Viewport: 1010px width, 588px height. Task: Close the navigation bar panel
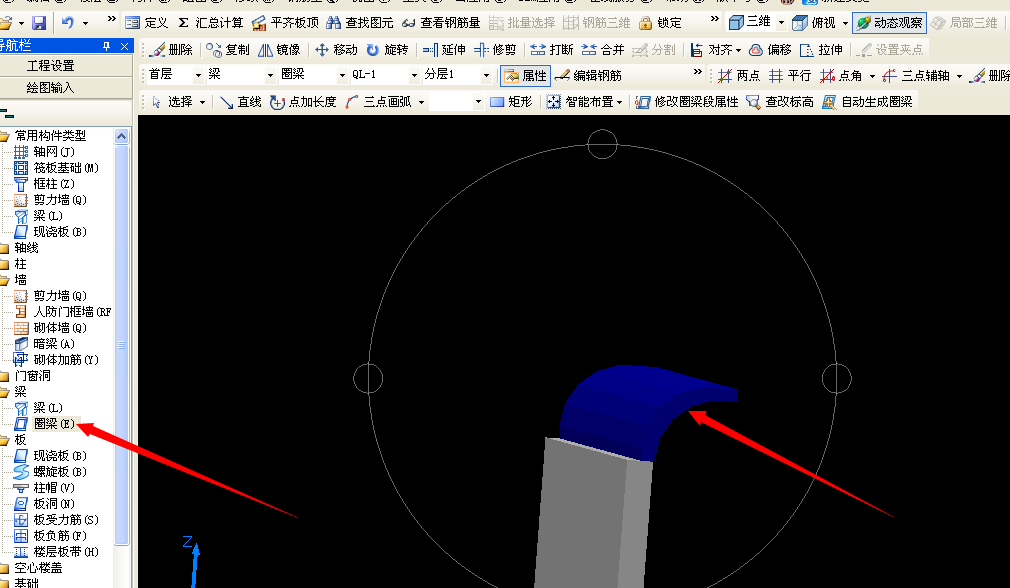click(x=124, y=46)
